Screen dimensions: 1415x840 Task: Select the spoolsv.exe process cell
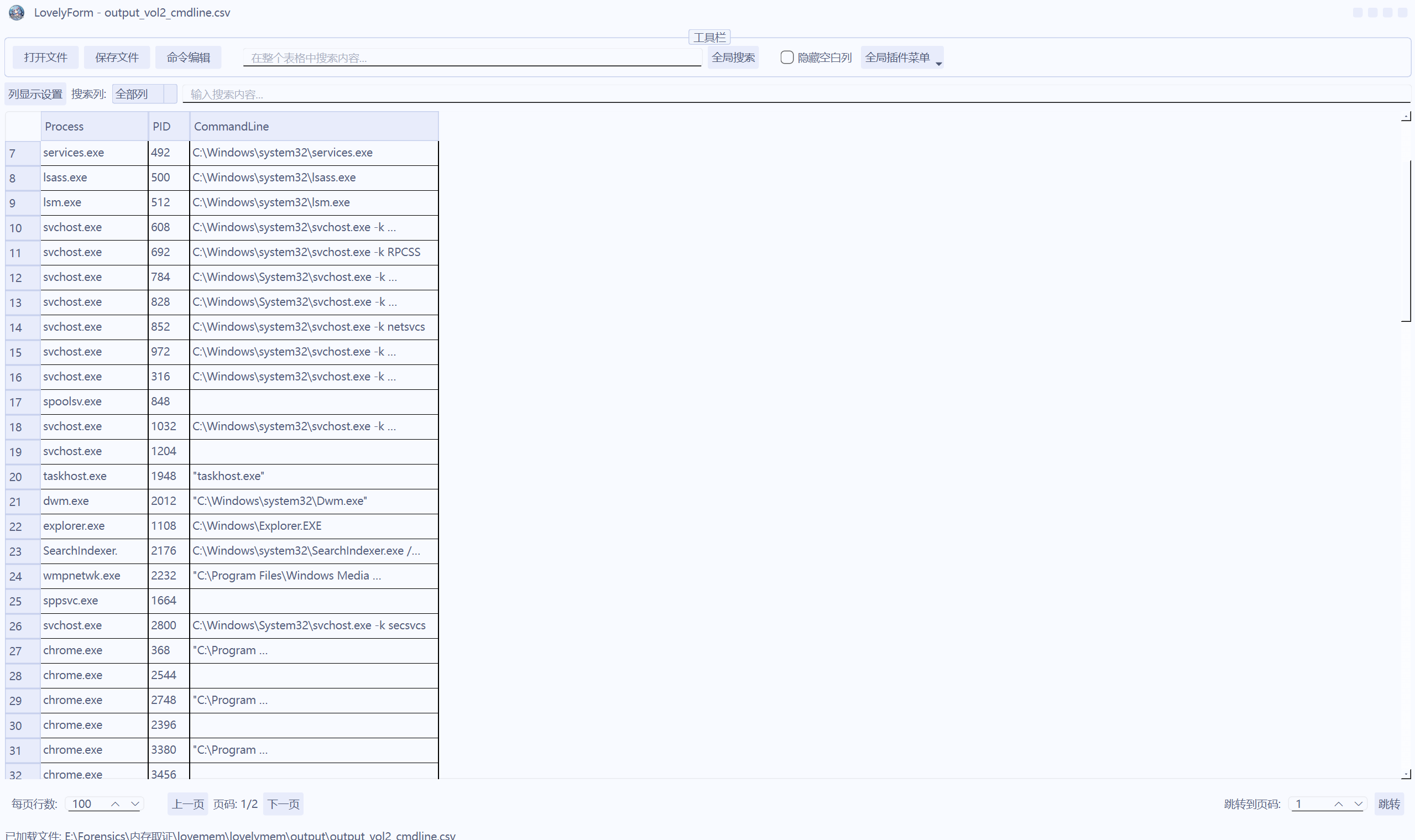[x=94, y=402]
